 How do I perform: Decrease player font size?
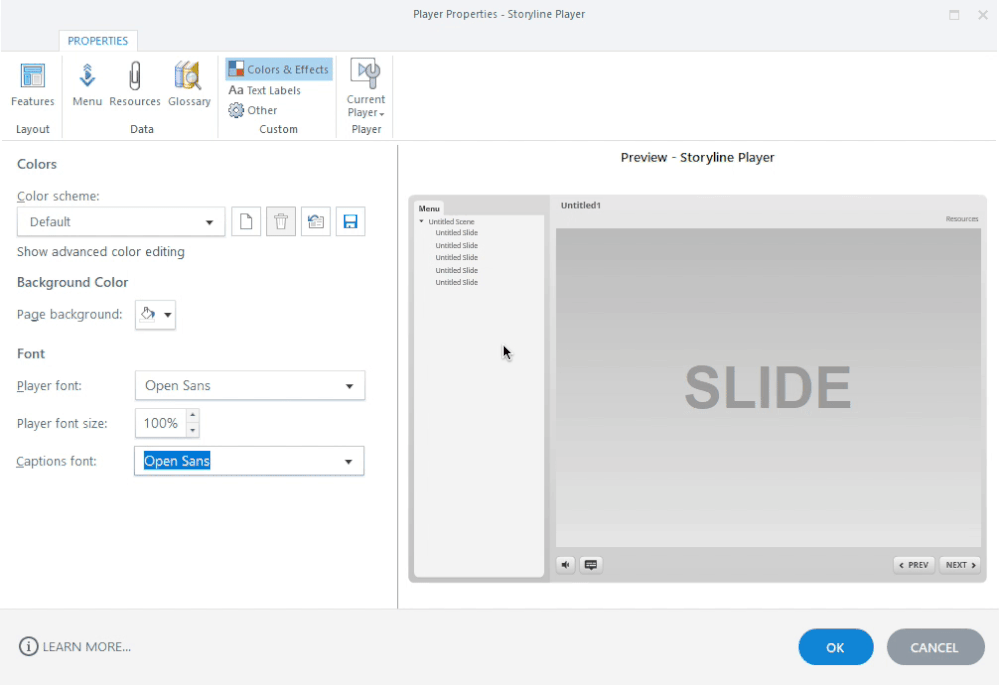[x=192, y=430]
